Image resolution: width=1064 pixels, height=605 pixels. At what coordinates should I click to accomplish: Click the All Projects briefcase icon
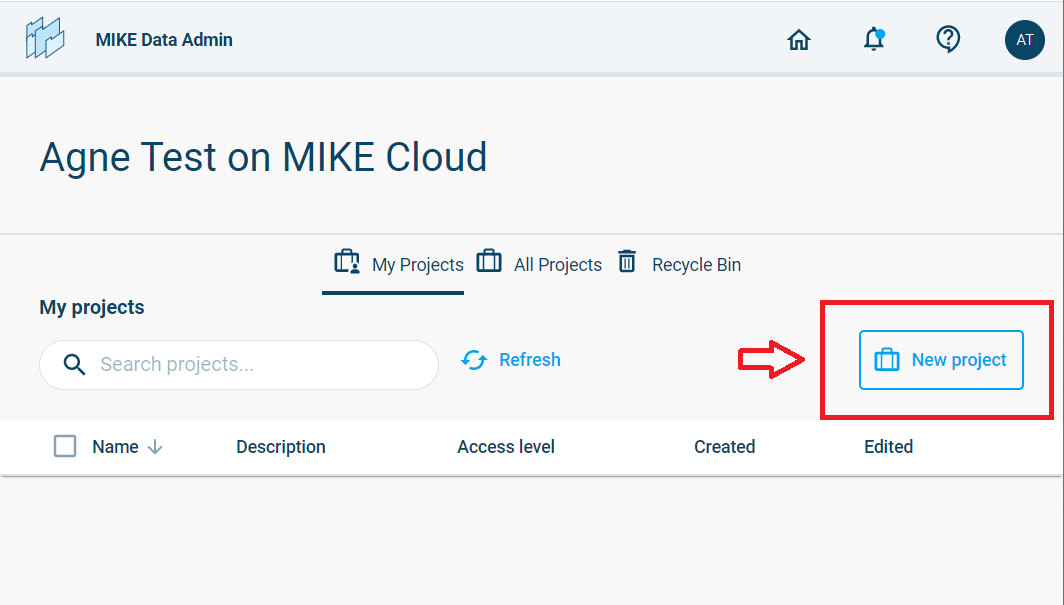[x=489, y=262]
